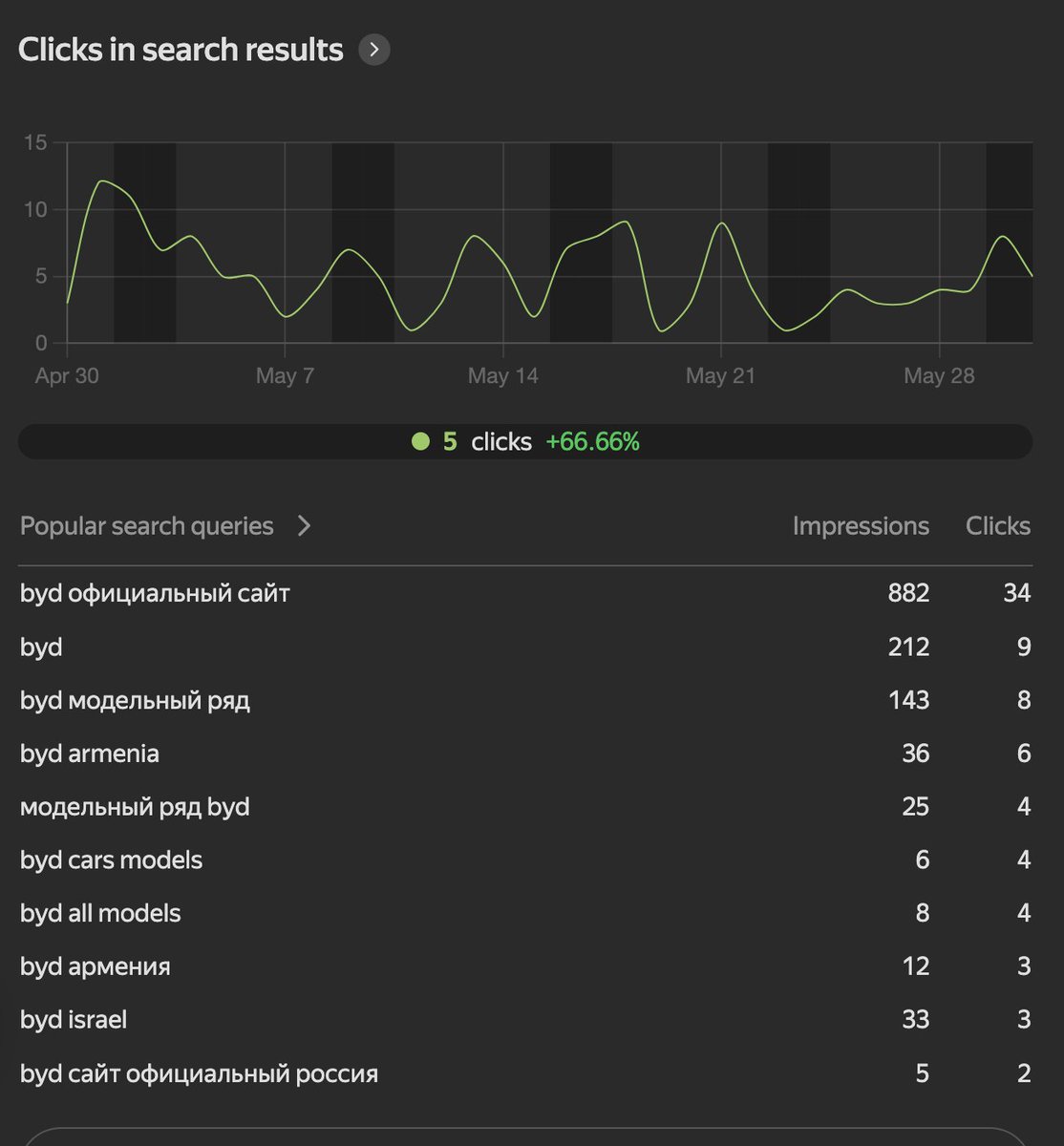Screen dimensions: 1064x1146
Task: Click the May 7 axis label
Action: click(x=285, y=375)
